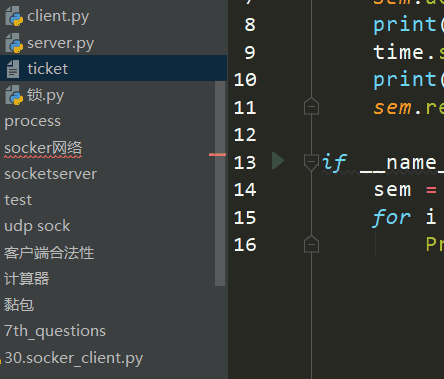Click the 'sem' variable on line 14

point(392,190)
